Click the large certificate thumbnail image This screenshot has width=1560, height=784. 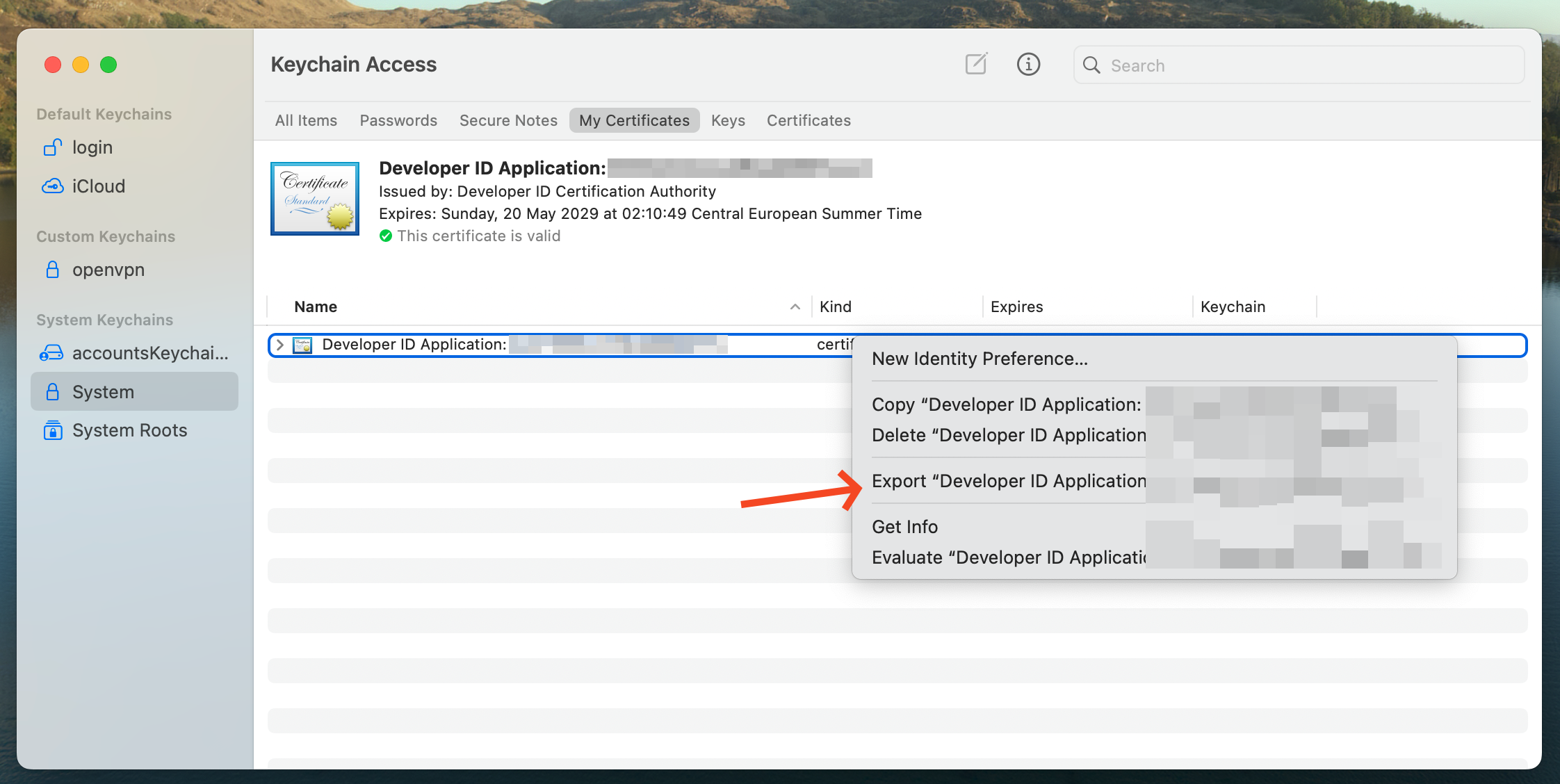click(x=315, y=199)
